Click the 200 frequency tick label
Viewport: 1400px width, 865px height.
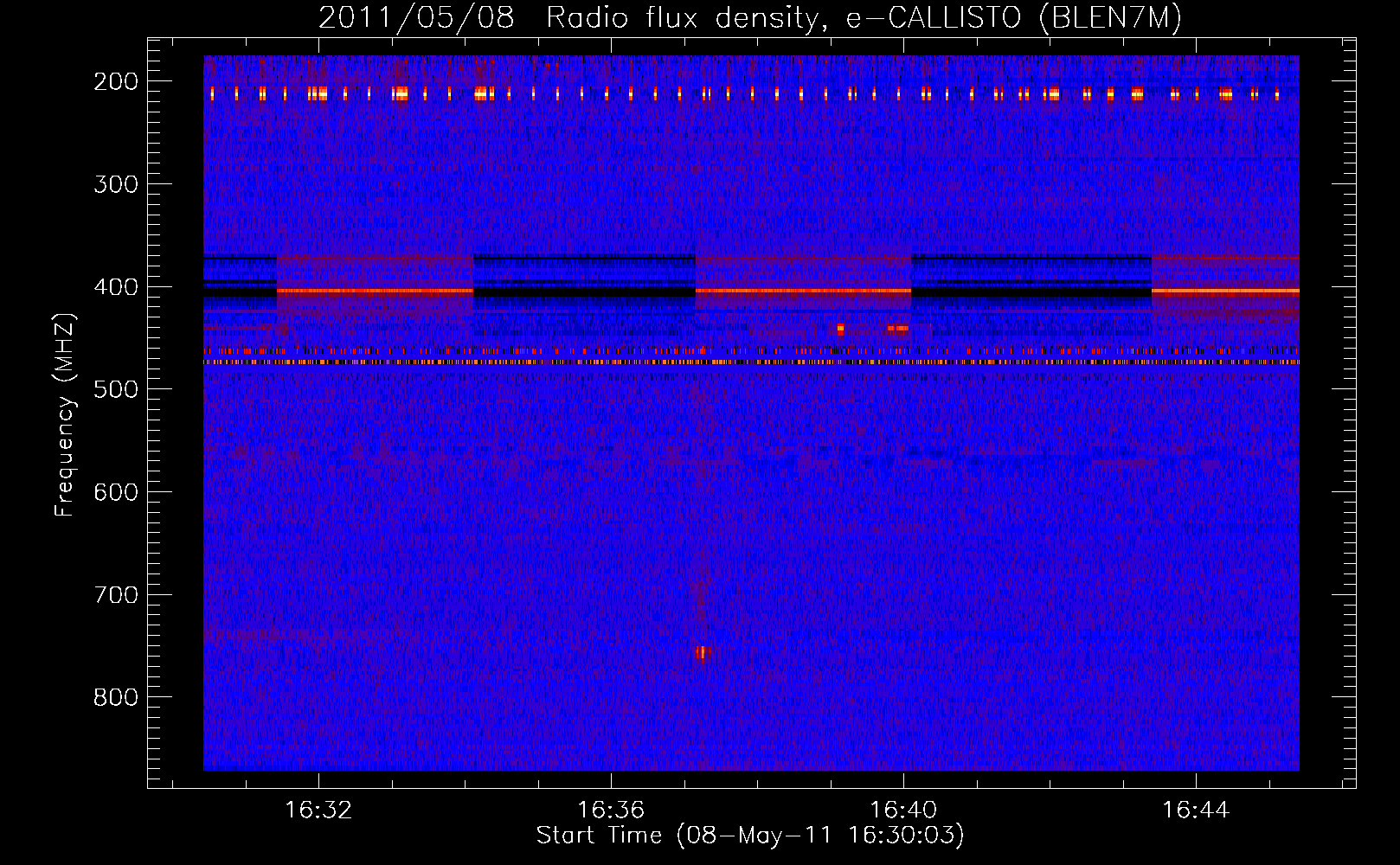[116, 81]
